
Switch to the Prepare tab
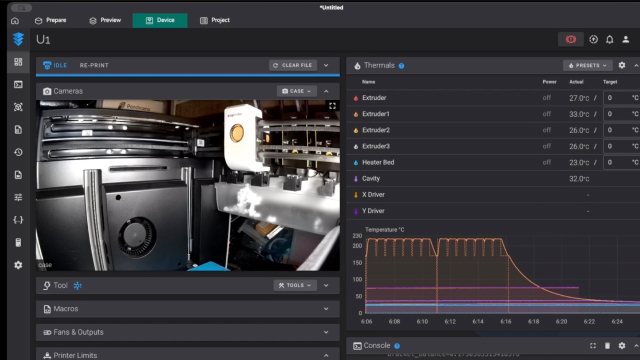click(51, 20)
